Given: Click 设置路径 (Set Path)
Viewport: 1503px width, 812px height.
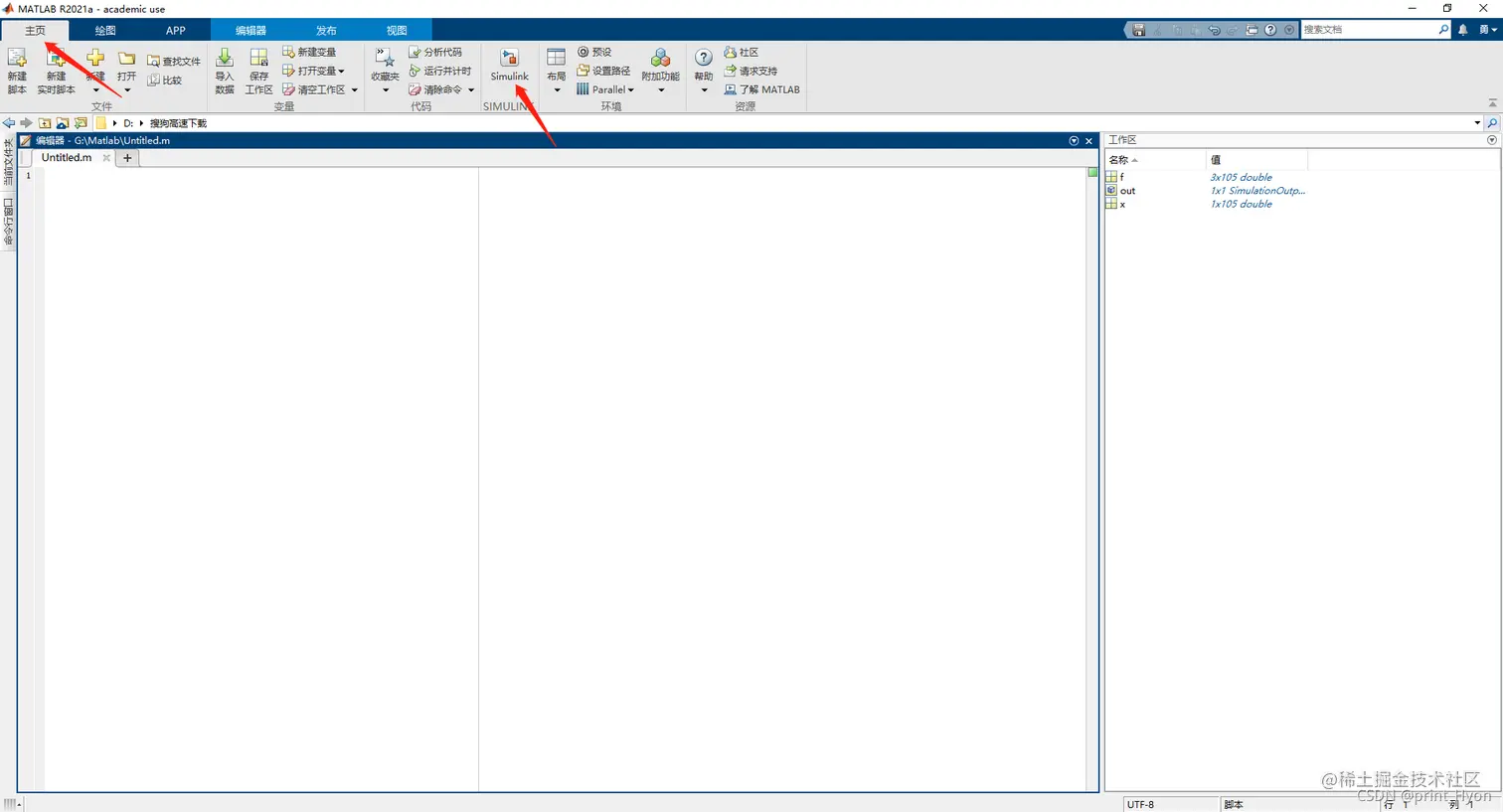Looking at the screenshot, I should [x=603, y=71].
